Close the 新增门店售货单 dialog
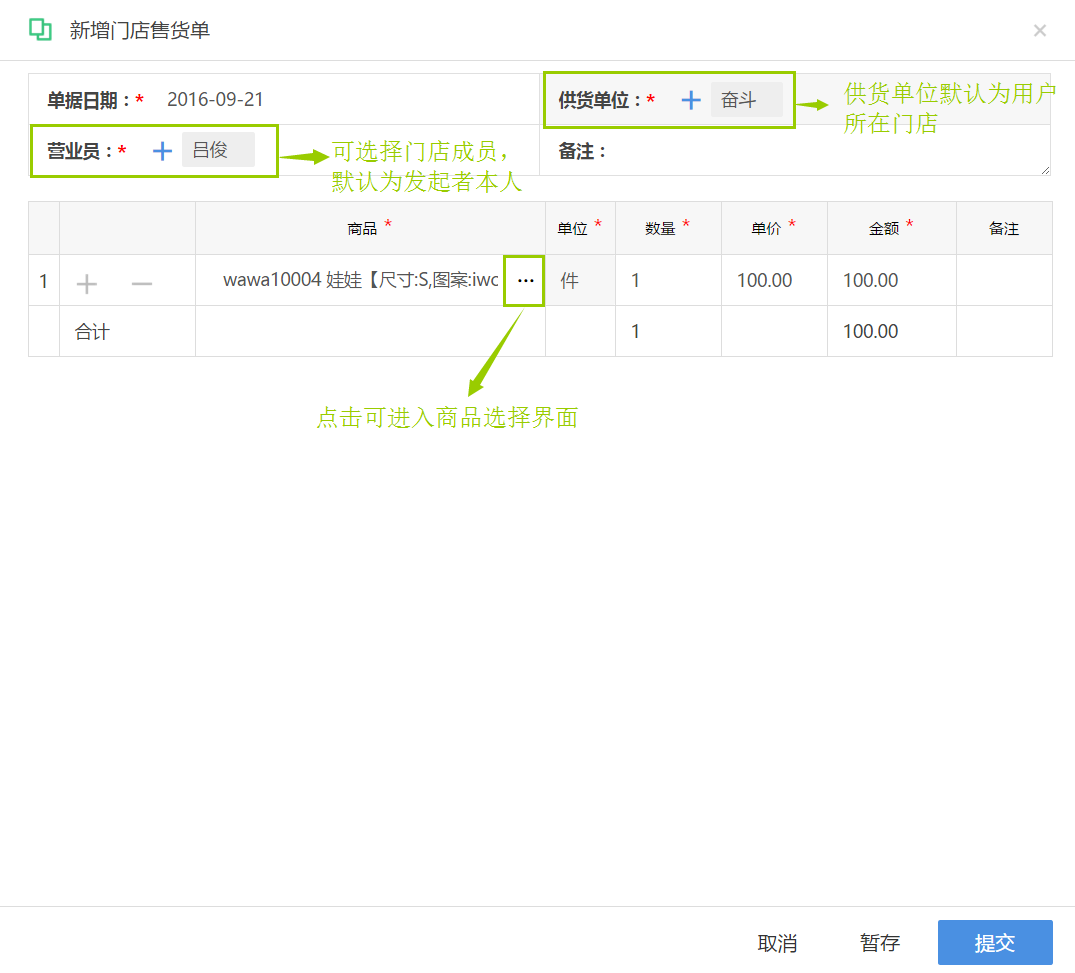The image size is (1075, 973). (x=1039, y=30)
